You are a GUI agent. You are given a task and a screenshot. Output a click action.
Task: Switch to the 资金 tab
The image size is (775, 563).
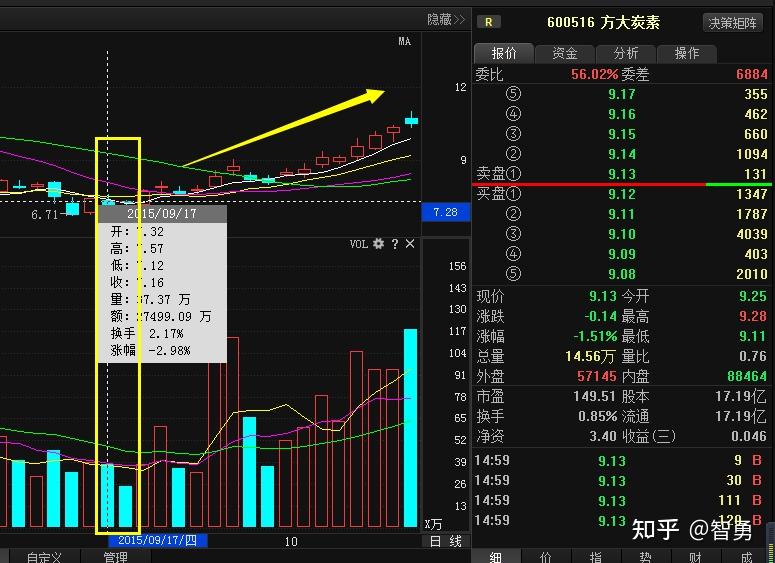click(565, 53)
